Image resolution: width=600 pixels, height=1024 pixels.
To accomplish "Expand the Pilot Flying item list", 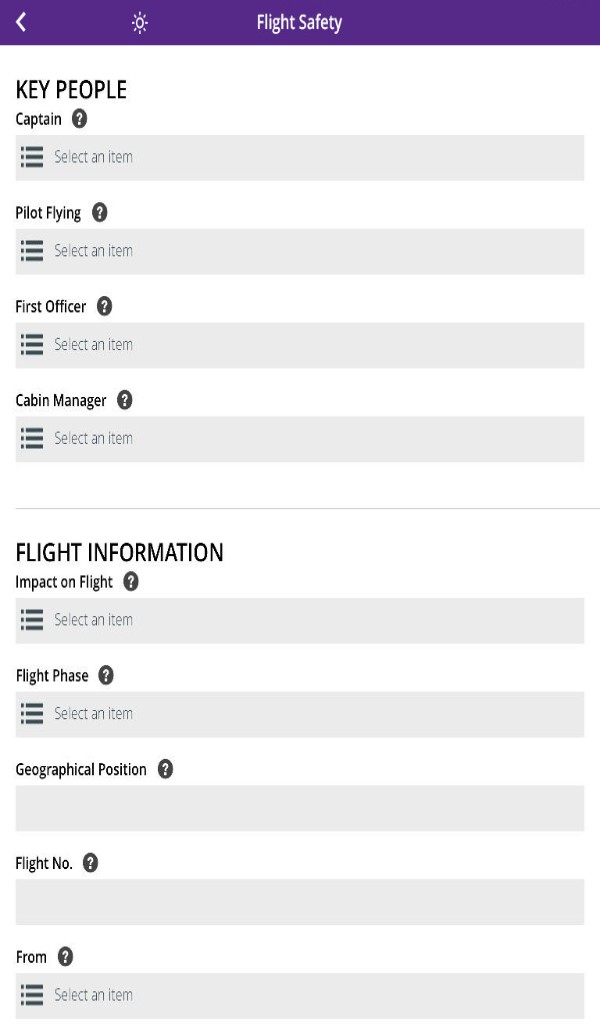I will click(x=300, y=251).
